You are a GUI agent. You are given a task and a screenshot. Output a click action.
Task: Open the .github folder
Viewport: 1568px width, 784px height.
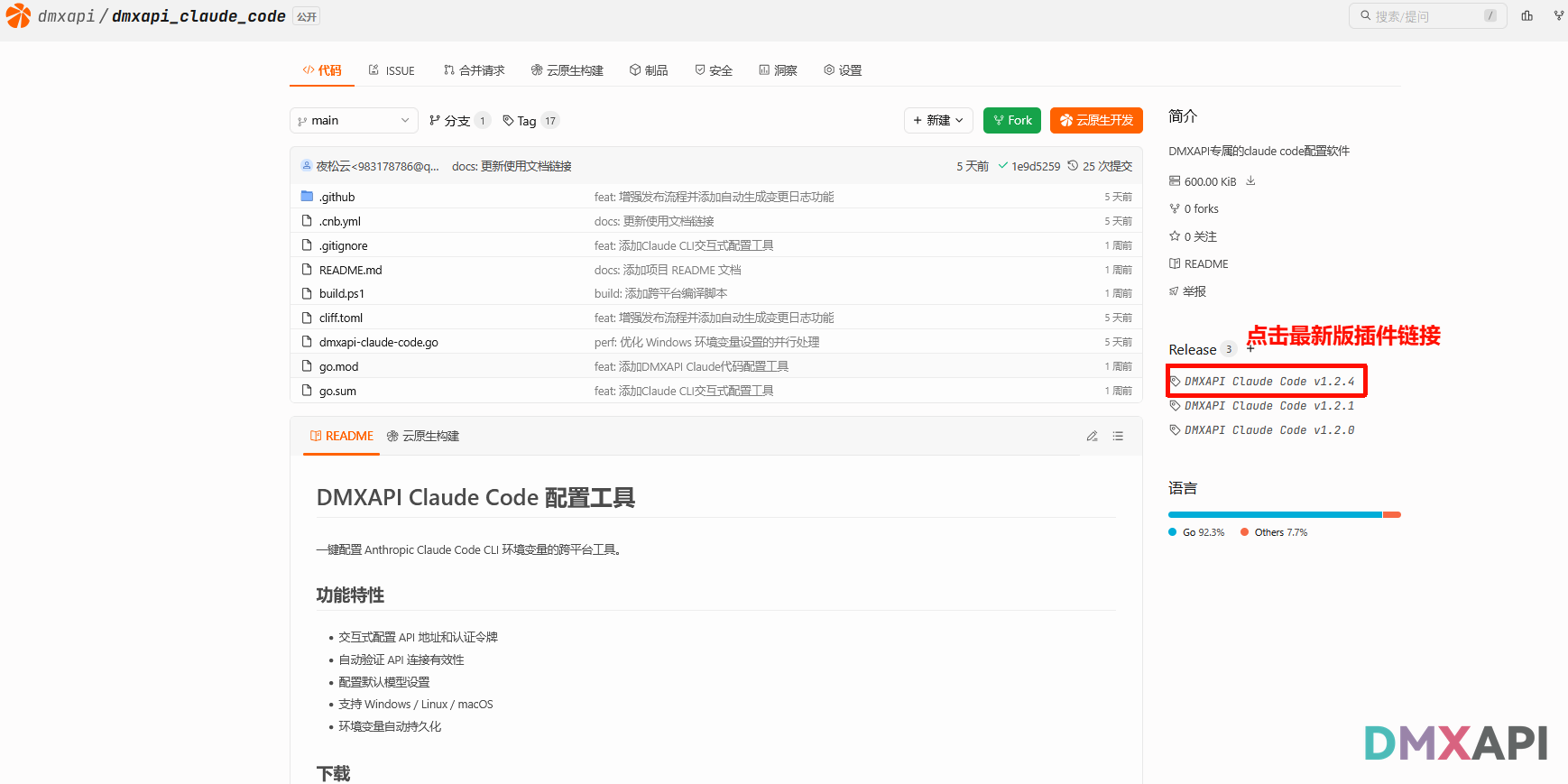tap(337, 197)
